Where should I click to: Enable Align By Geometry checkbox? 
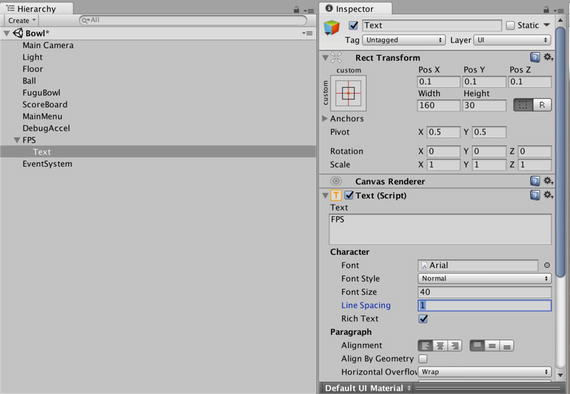coord(423,359)
